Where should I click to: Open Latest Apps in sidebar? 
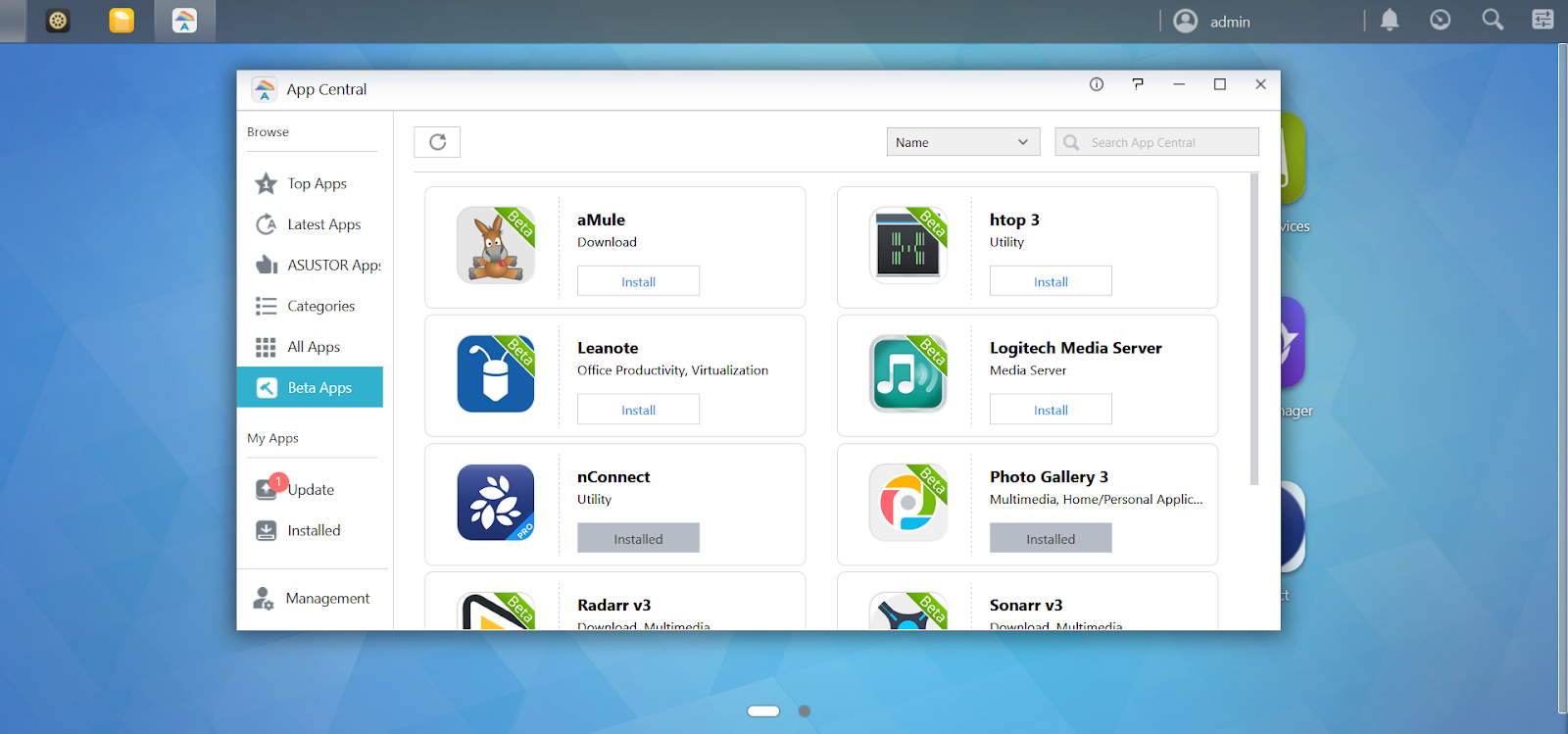point(310,224)
